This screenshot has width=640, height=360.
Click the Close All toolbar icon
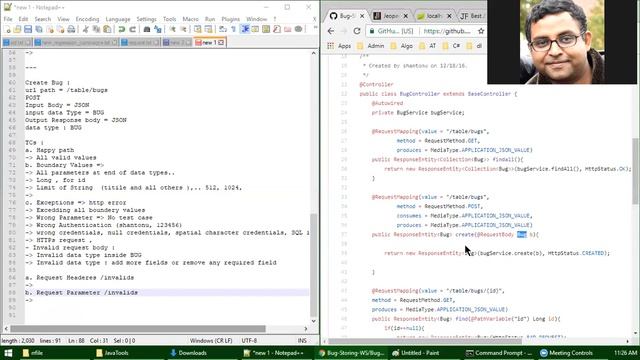(x=60, y=29)
